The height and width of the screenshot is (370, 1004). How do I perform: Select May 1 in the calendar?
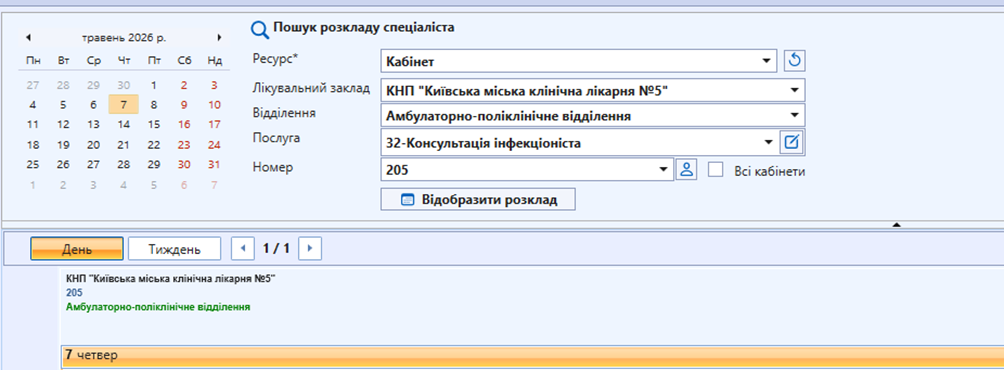click(154, 85)
